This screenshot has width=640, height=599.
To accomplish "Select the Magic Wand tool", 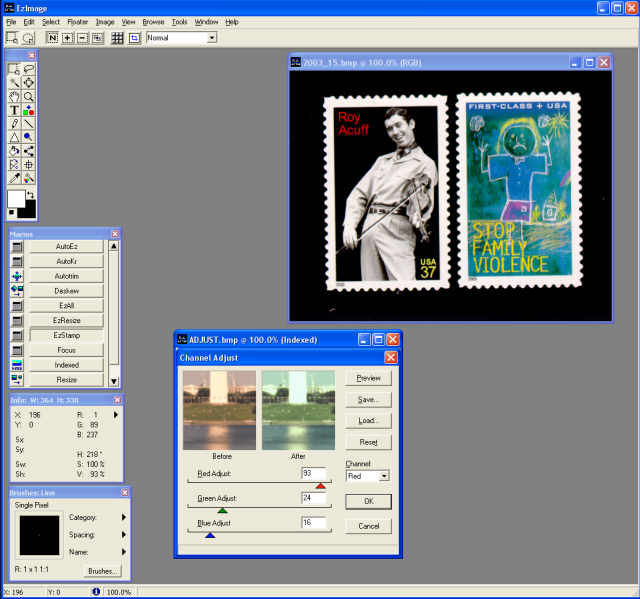I will 14,83.
